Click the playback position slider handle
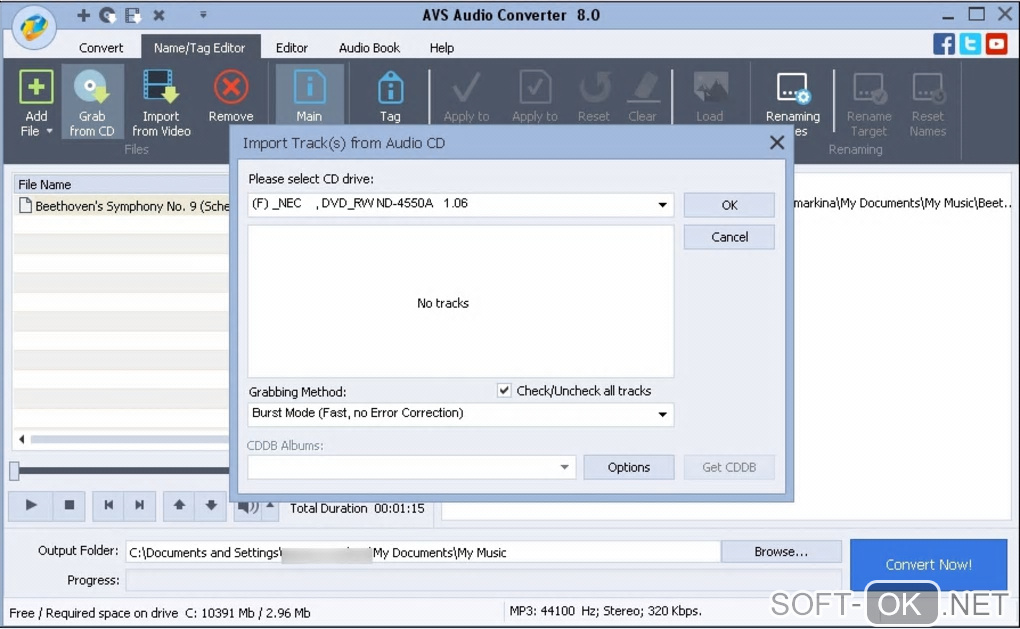 (14, 471)
